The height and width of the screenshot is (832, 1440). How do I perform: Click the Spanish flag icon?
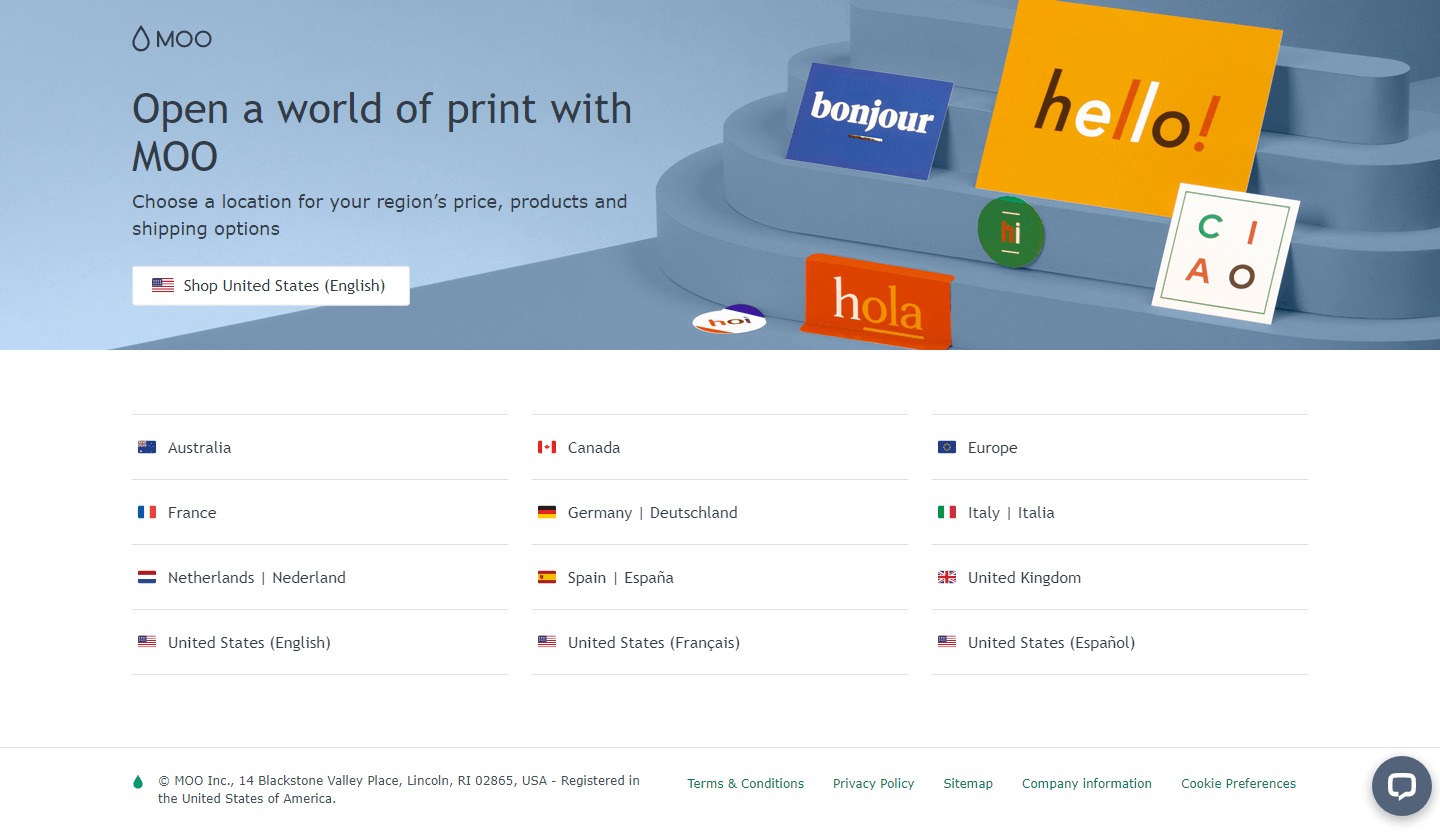point(547,577)
